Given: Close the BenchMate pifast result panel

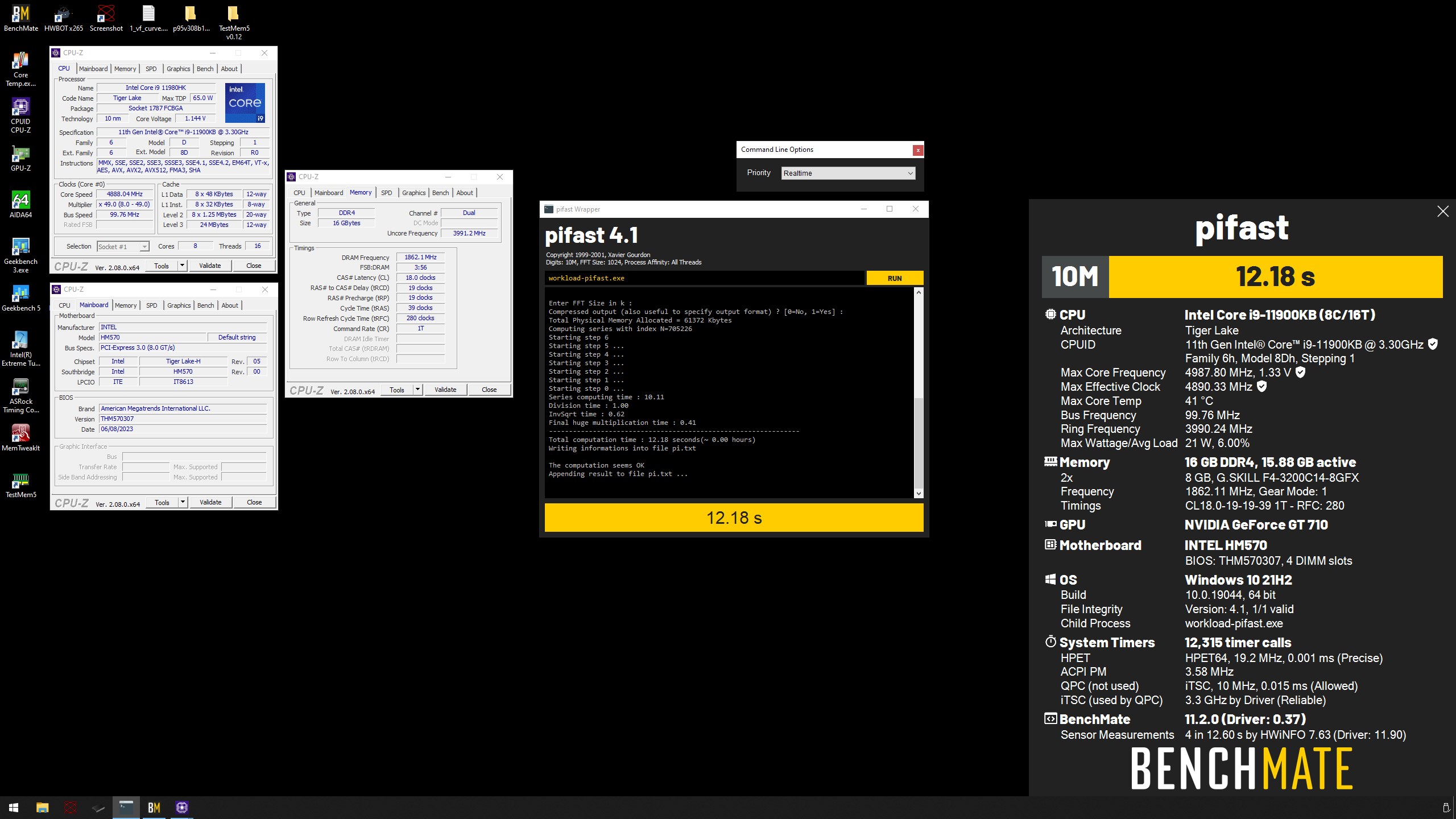Looking at the screenshot, I should point(1443,212).
